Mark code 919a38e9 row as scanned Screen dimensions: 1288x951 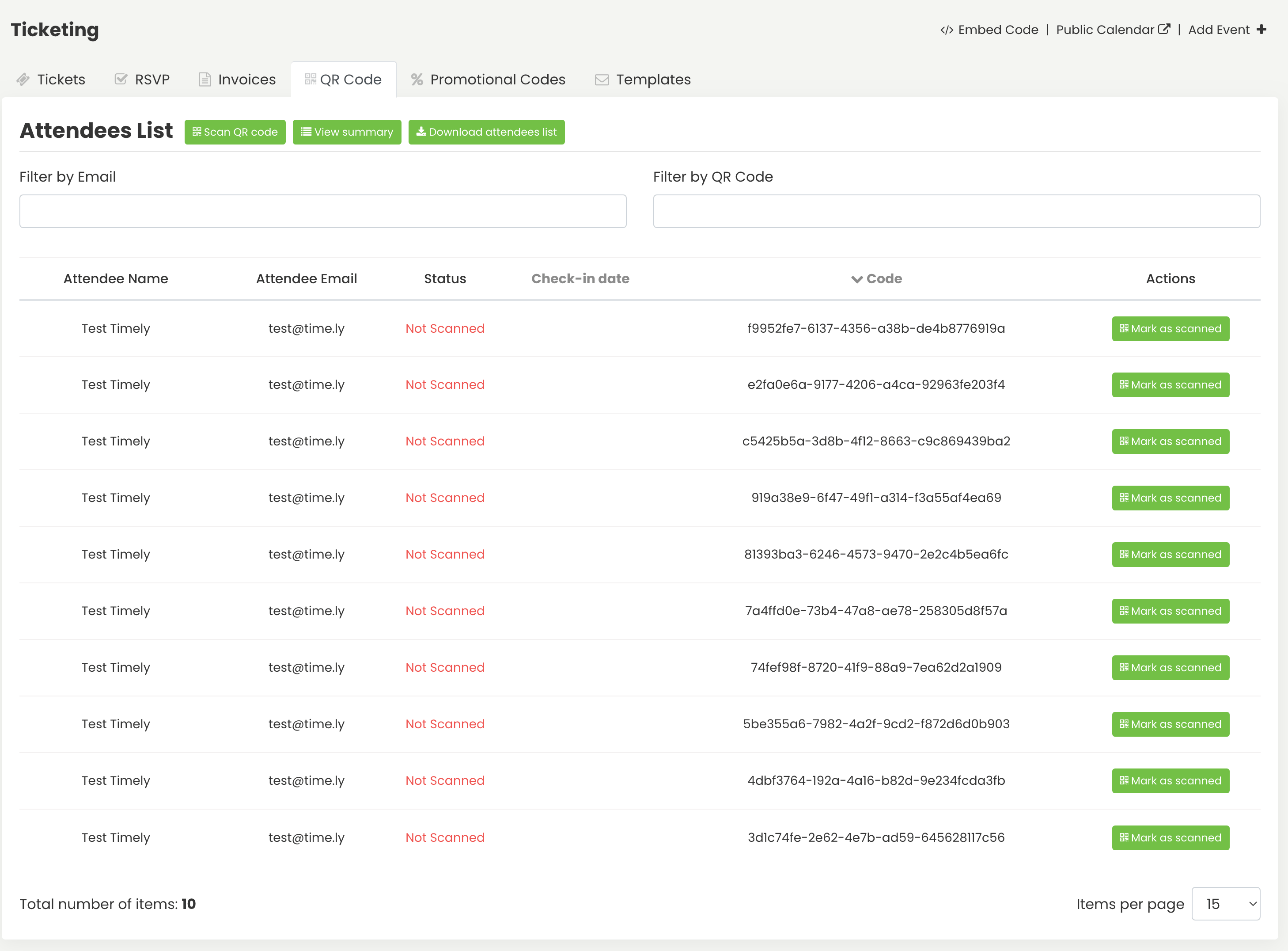[1171, 498]
